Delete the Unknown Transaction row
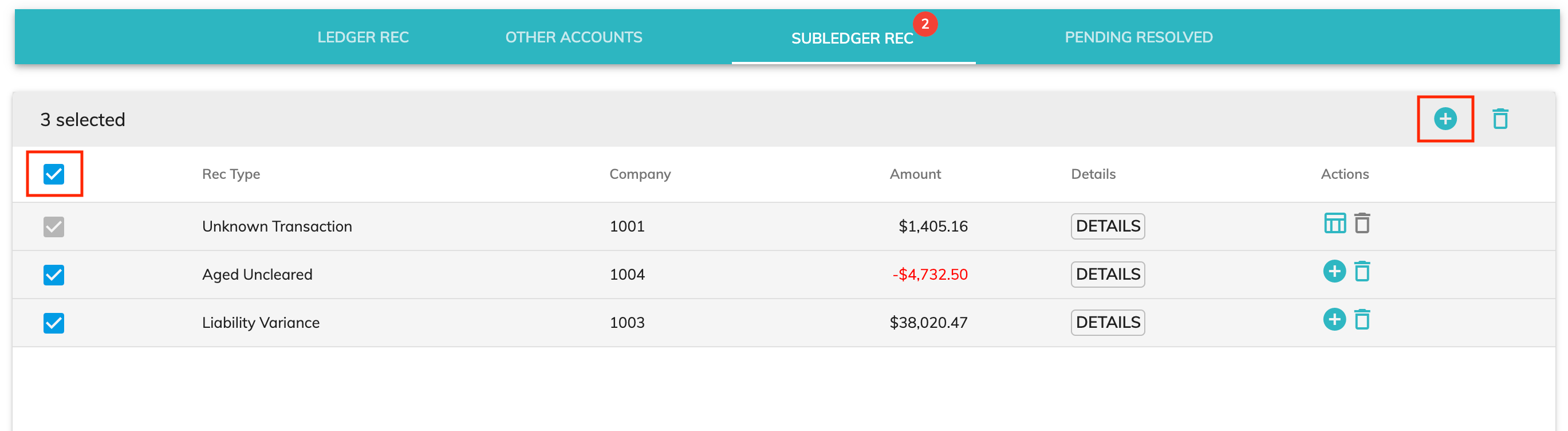The image size is (1568, 431). (x=1362, y=224)
